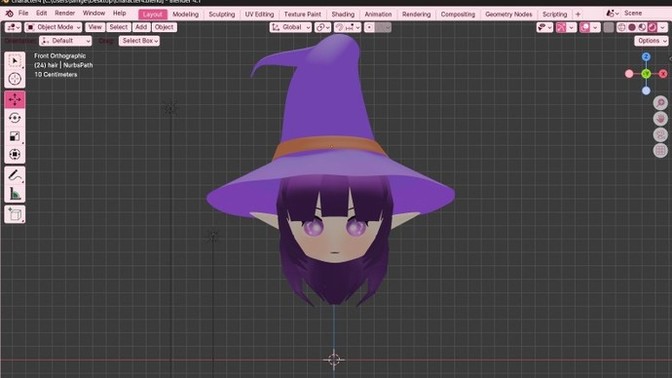Screen dimensions: 672x378
Task: Switch to wireframe viewport shading
Action: (621, 27)
